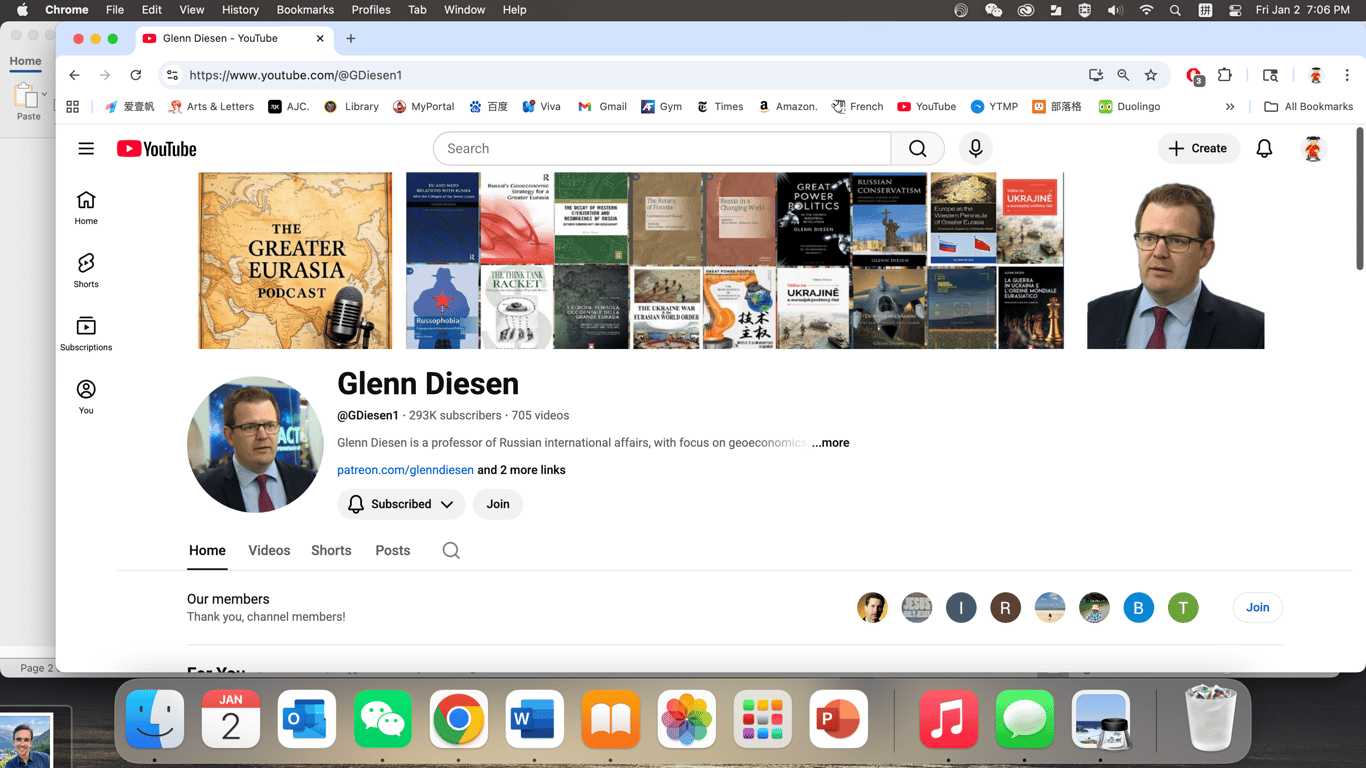
Task: Toggle the bookmark star for this page
Action: tap(1151, 75)
